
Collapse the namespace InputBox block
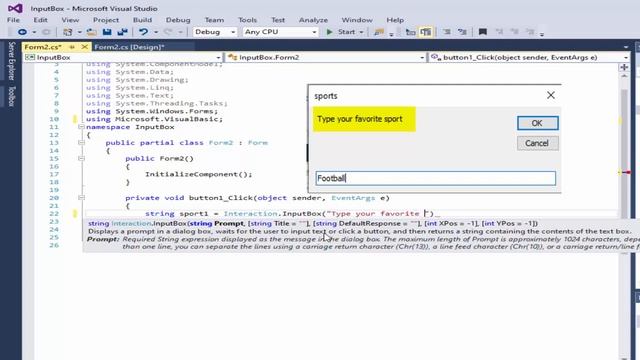click(81, 127)
